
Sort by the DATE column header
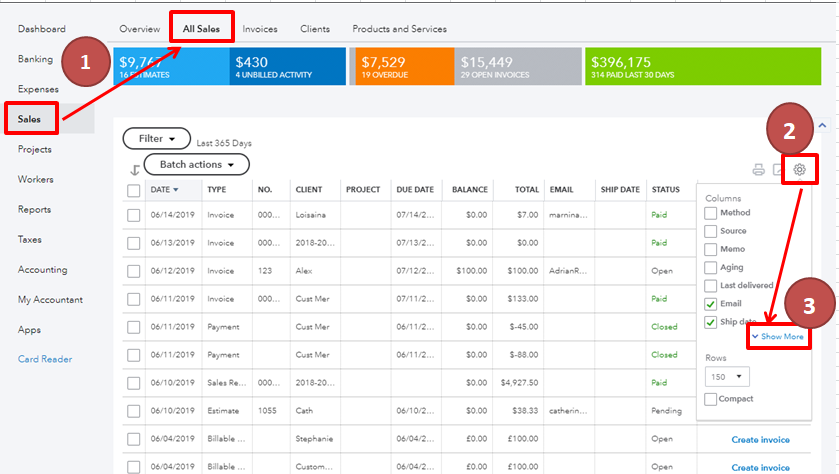point(164,189)
